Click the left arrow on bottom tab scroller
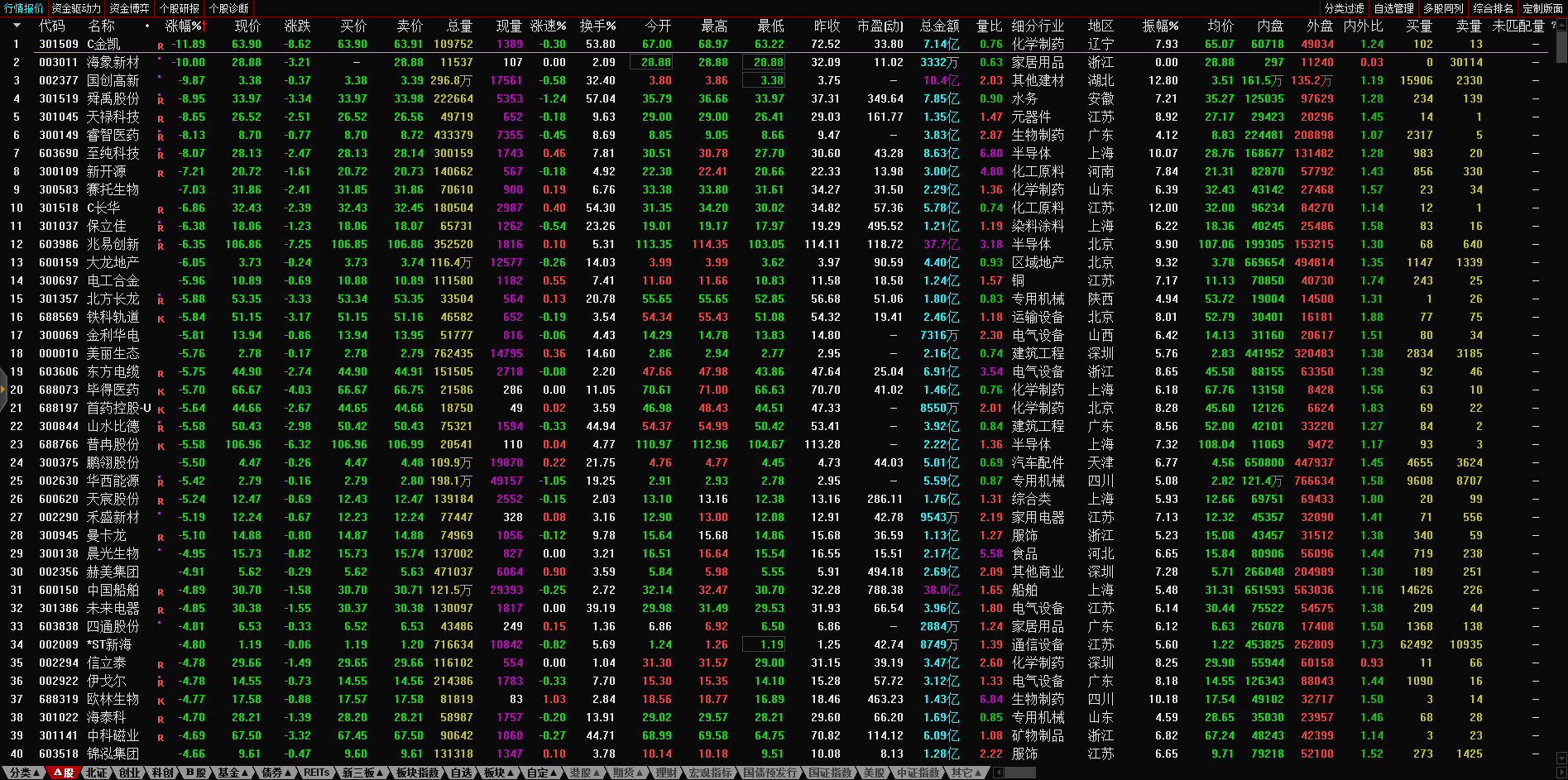The width and height of the screenshot is (1568, 780). [x=999, y=773]
